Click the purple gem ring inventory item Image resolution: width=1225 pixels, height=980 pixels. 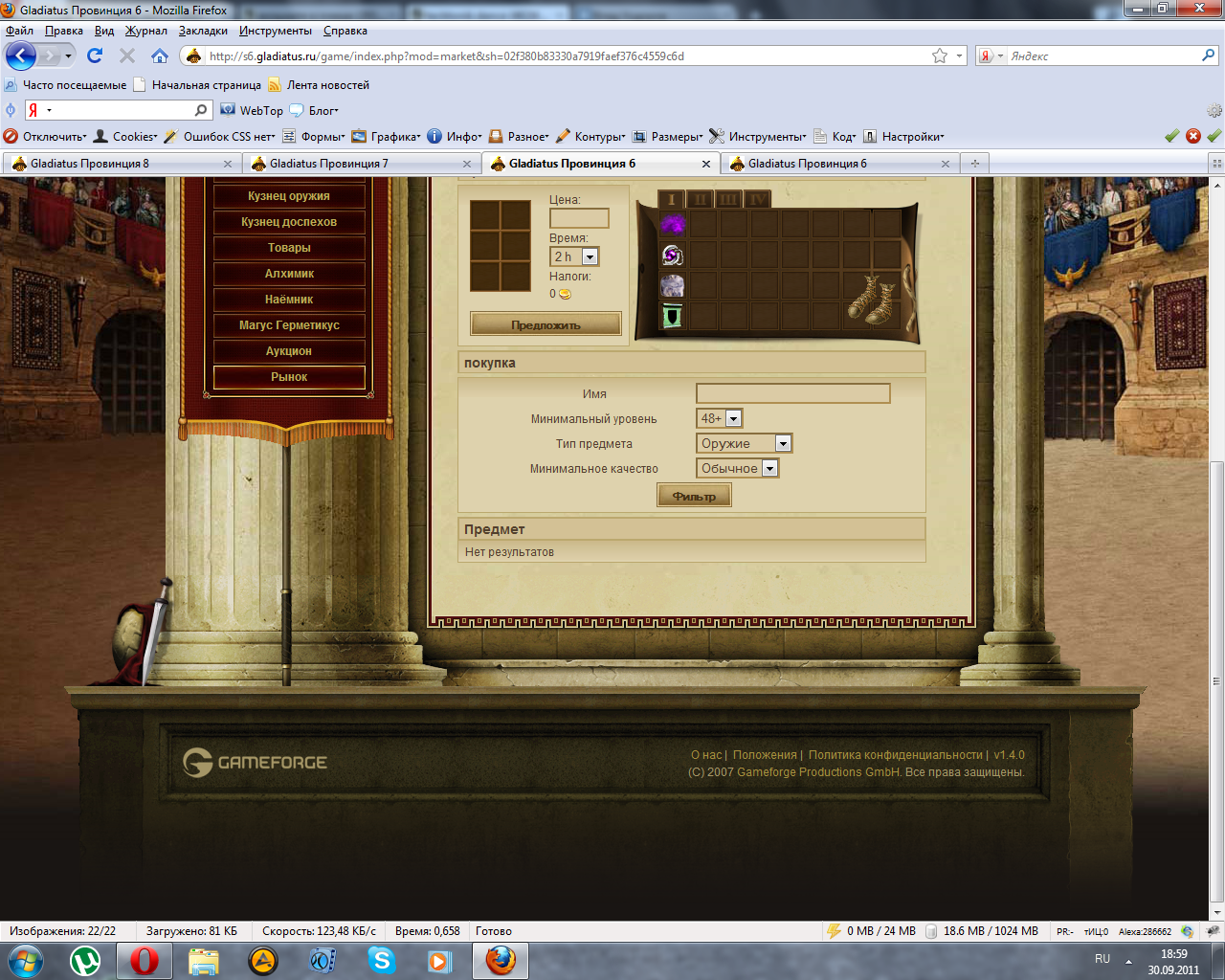pyautogui.click(x=673, y=256)
